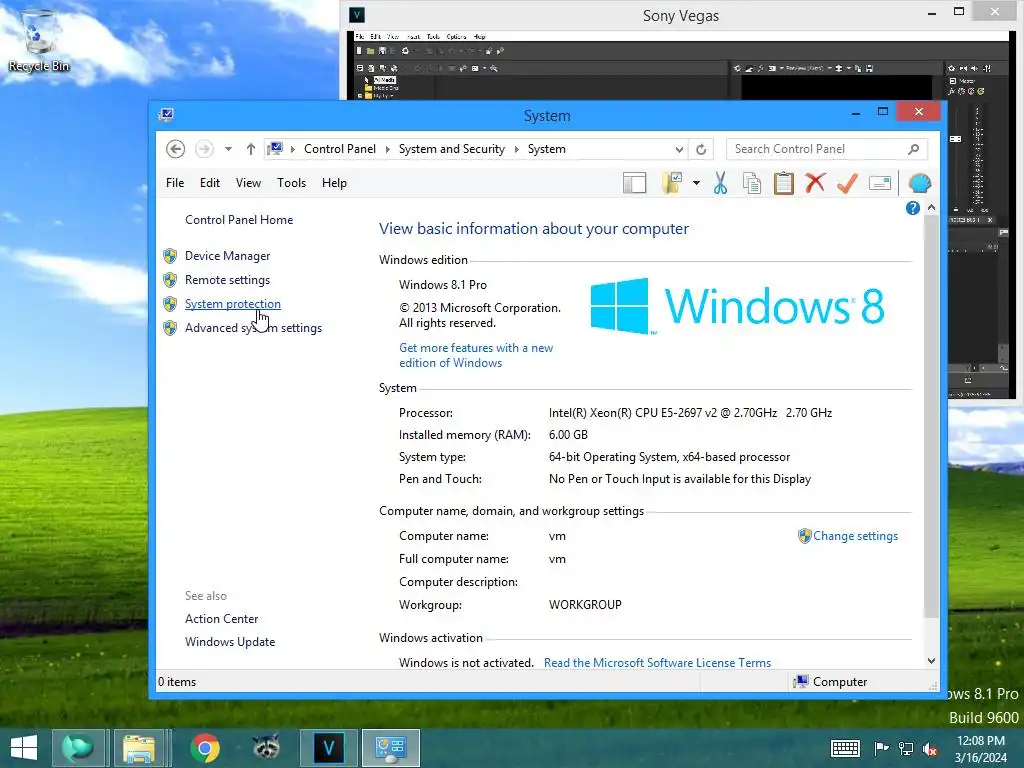Open the raccoon app on taskbar
Viewport: 1024px width, 768px height.
click(x=266, y=748)
